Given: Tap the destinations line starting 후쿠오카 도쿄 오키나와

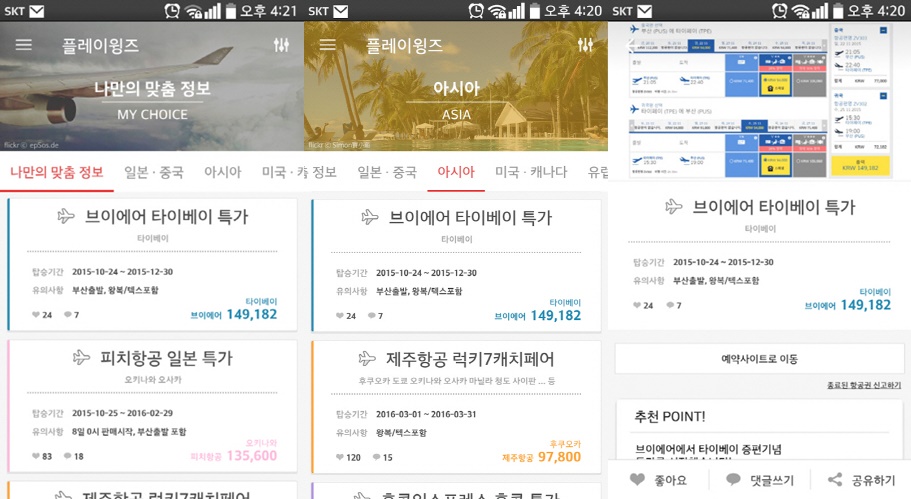Looking at the screenshot, I should point(457,380).
